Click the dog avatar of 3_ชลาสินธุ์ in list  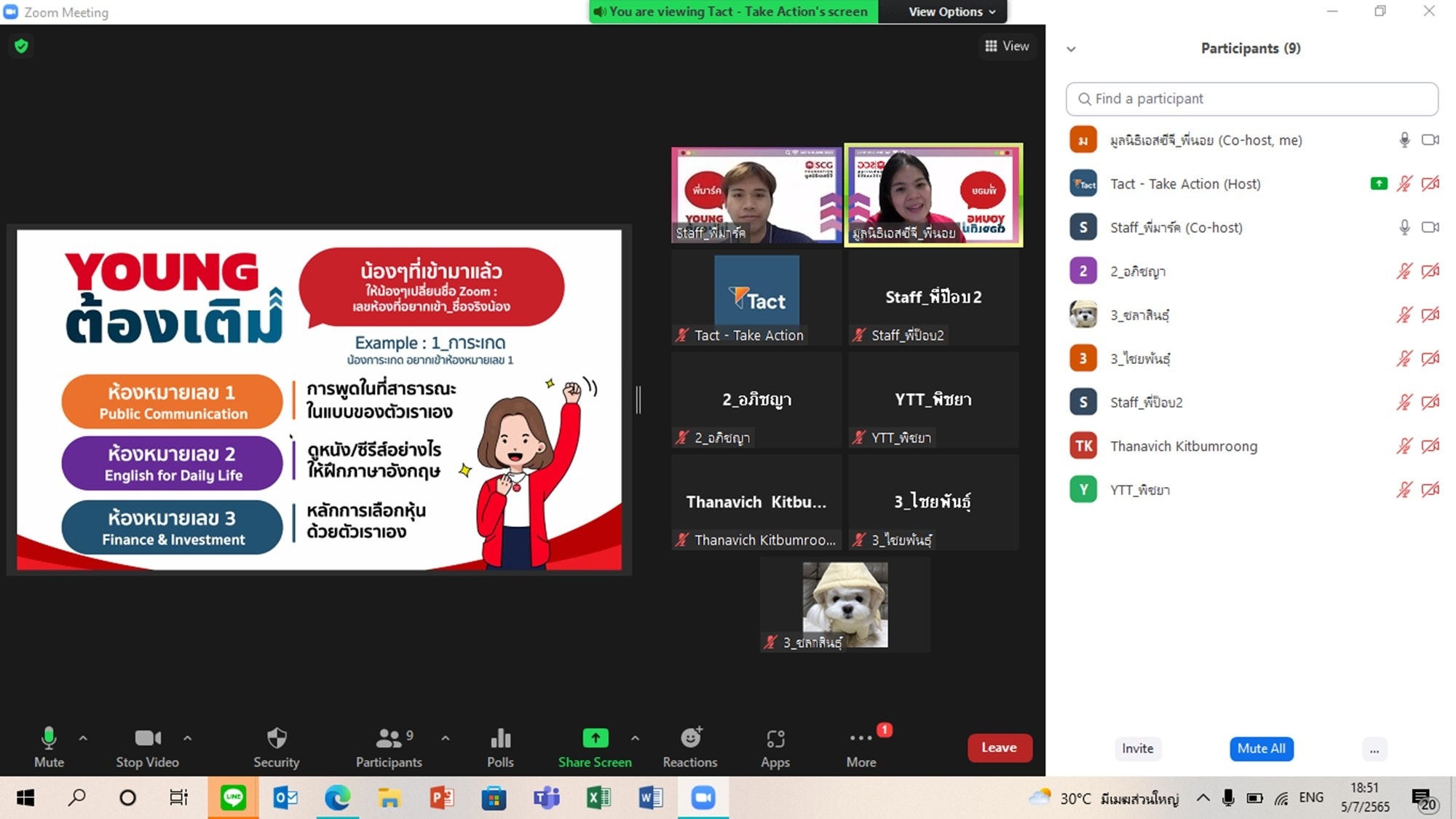pyautogui.click(x=1083, y=314)
